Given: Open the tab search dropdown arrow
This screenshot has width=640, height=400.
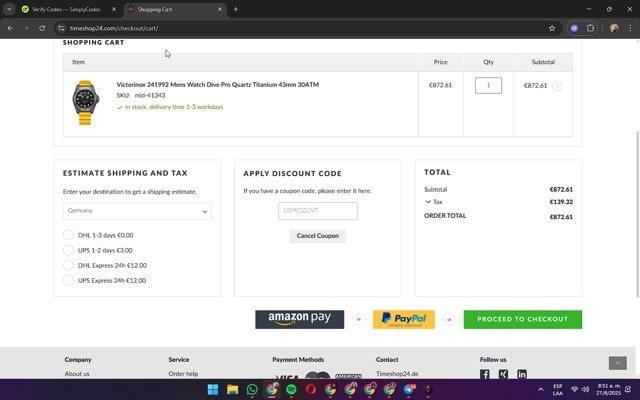Looking at the screenshot, I should (x=9, y=9).
